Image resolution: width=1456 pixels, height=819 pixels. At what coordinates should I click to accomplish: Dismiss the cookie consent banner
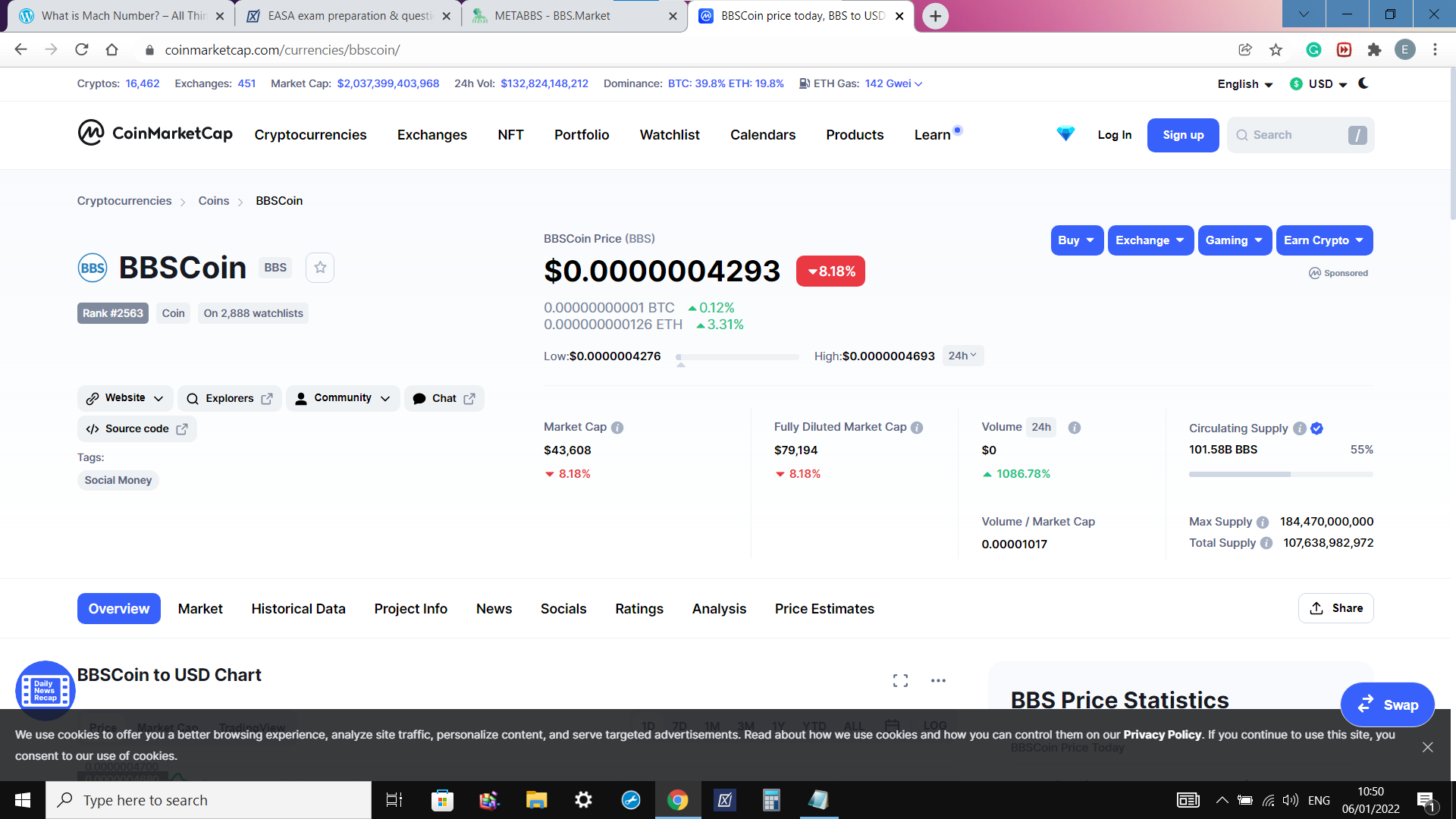[1428, 747]
